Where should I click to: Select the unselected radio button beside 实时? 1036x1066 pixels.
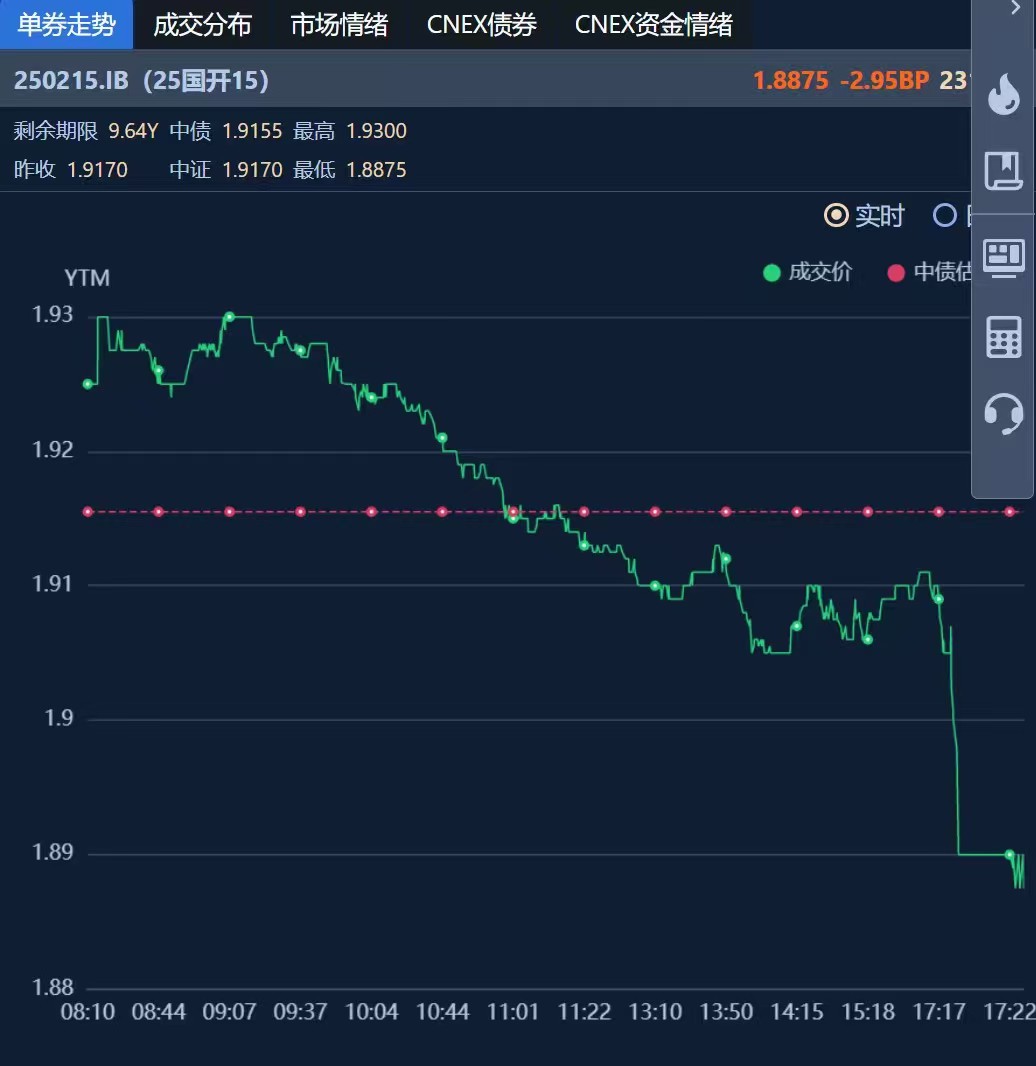point(944,215)
